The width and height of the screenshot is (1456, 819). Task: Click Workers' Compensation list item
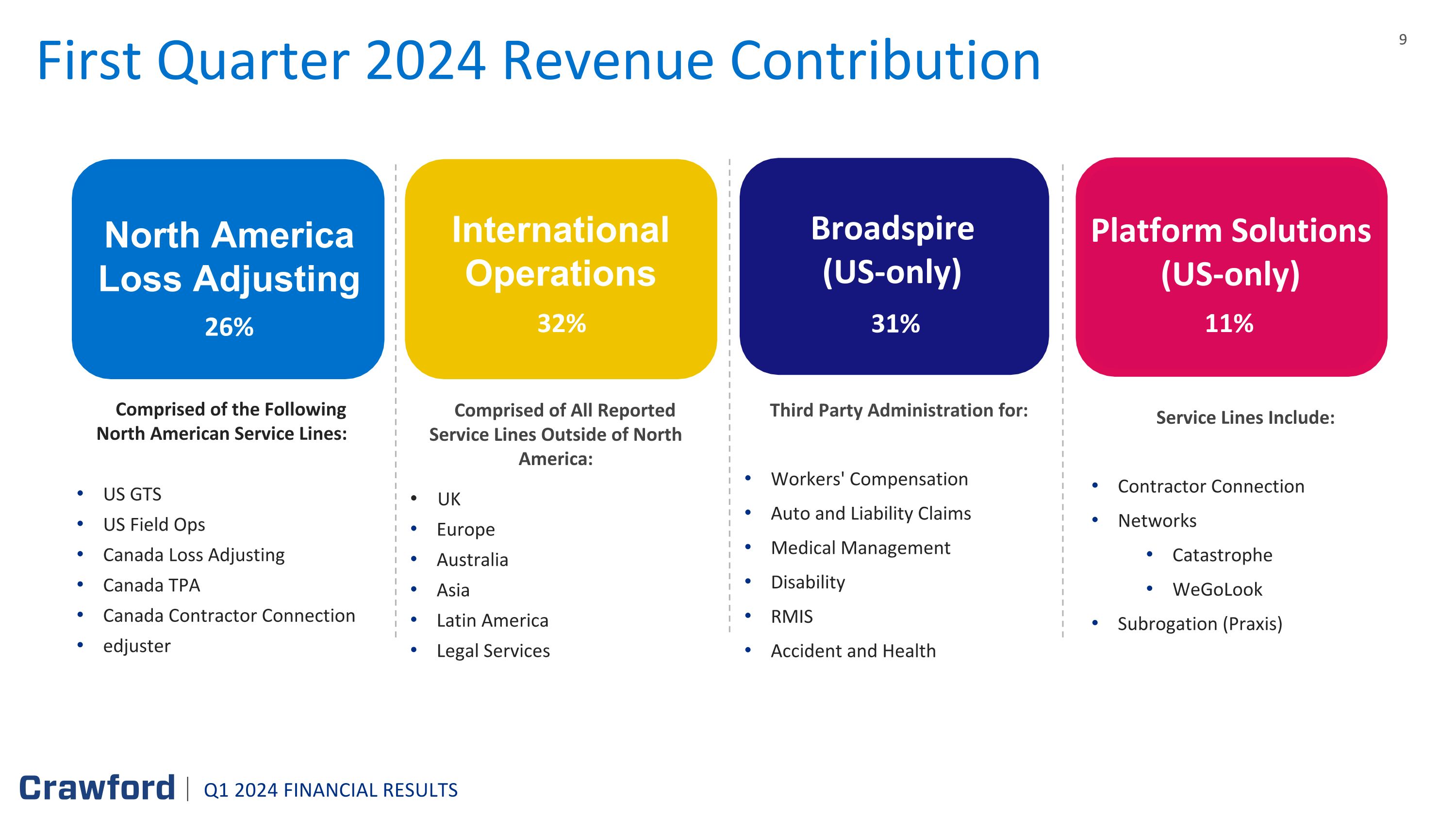[869, 479]
